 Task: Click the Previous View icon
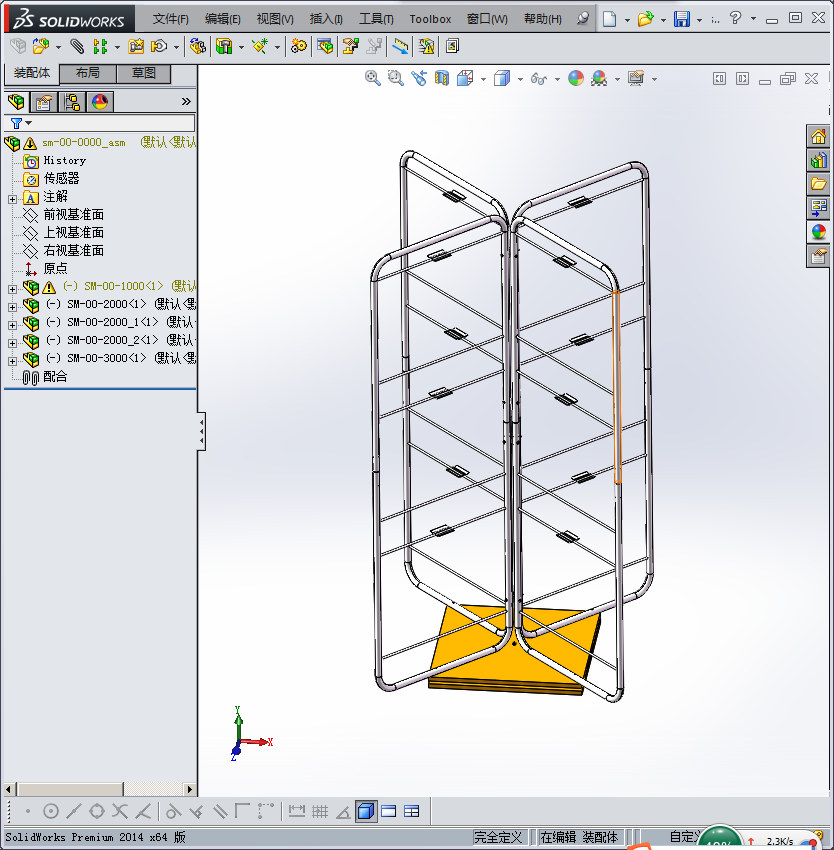tap(419, 79)
